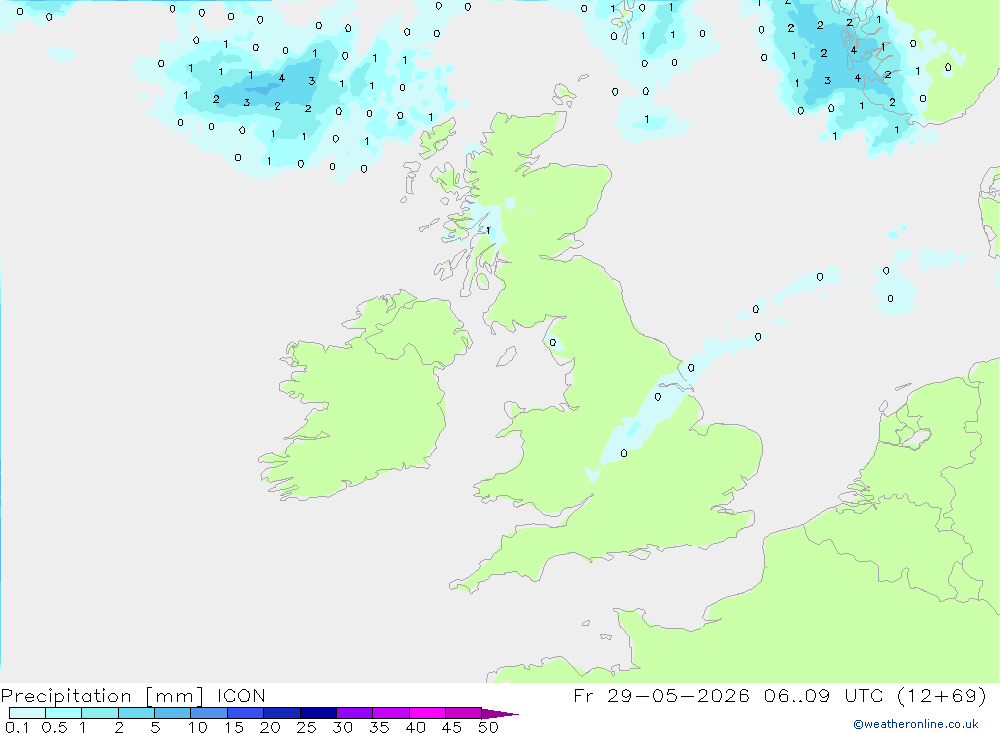Click the legend label "0.5"
1000x733 pixels.
pyautogui.click(x=54, y=727)
